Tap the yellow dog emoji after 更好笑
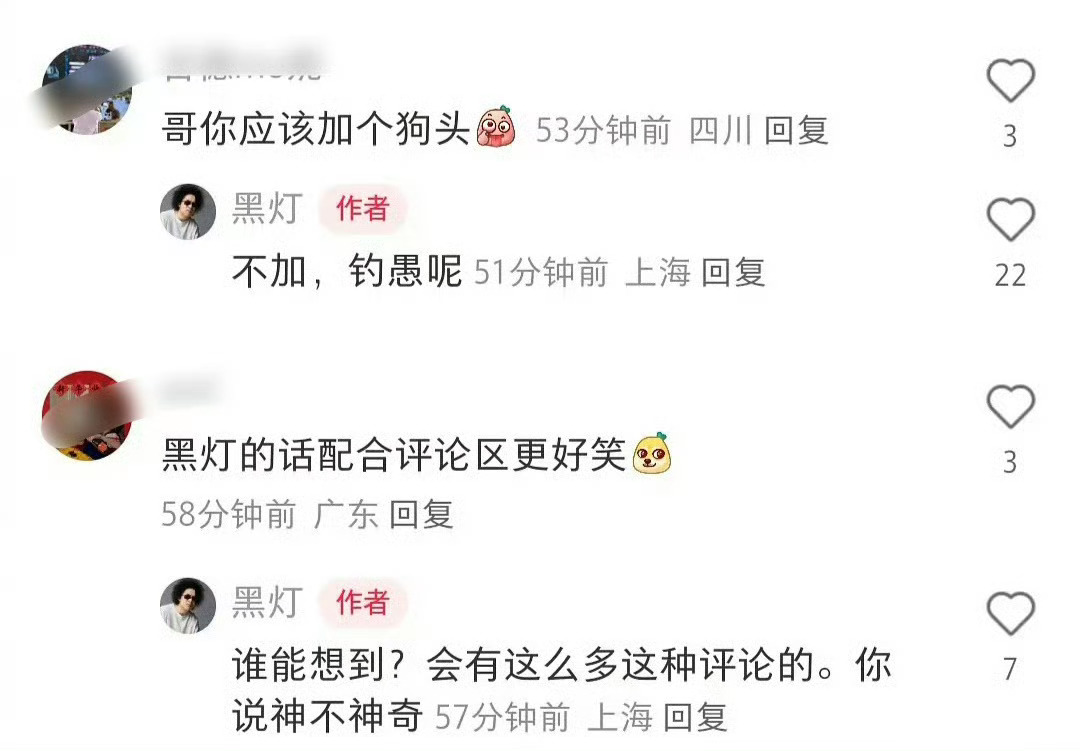This screenshot has height=751, width=1080. point(652,453)
